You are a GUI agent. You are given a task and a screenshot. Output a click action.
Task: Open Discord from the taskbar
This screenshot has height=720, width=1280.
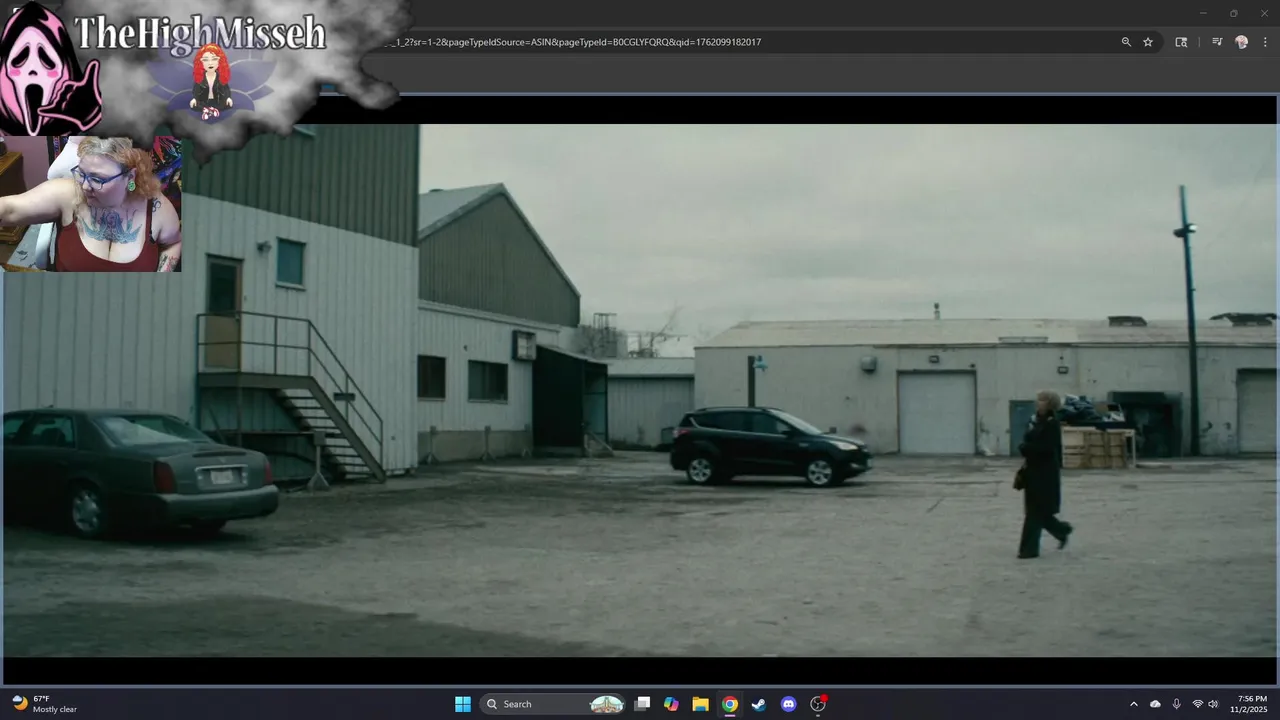tap(788, 704)
